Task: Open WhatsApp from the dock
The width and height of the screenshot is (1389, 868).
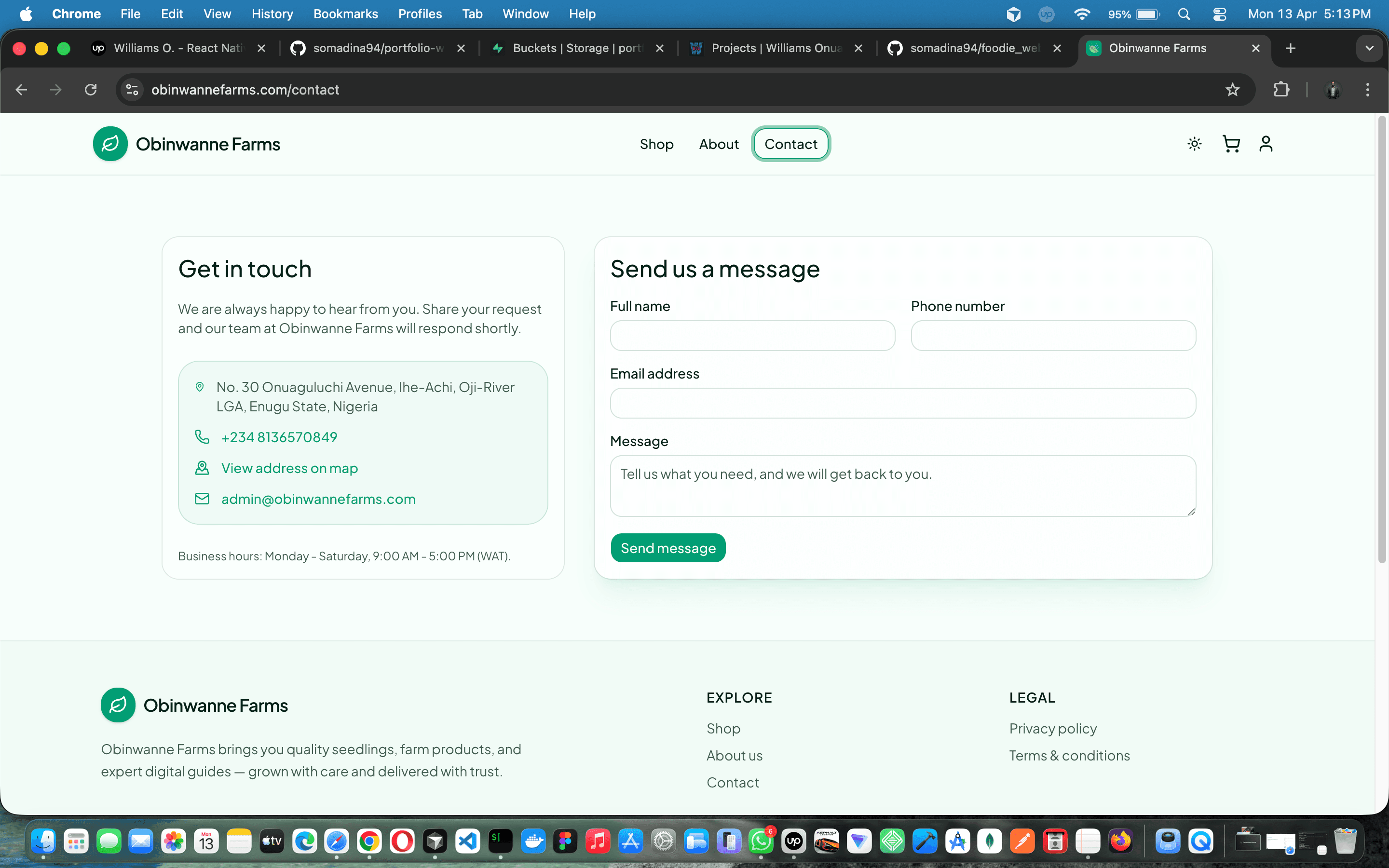Action: (x=762, y=841)
